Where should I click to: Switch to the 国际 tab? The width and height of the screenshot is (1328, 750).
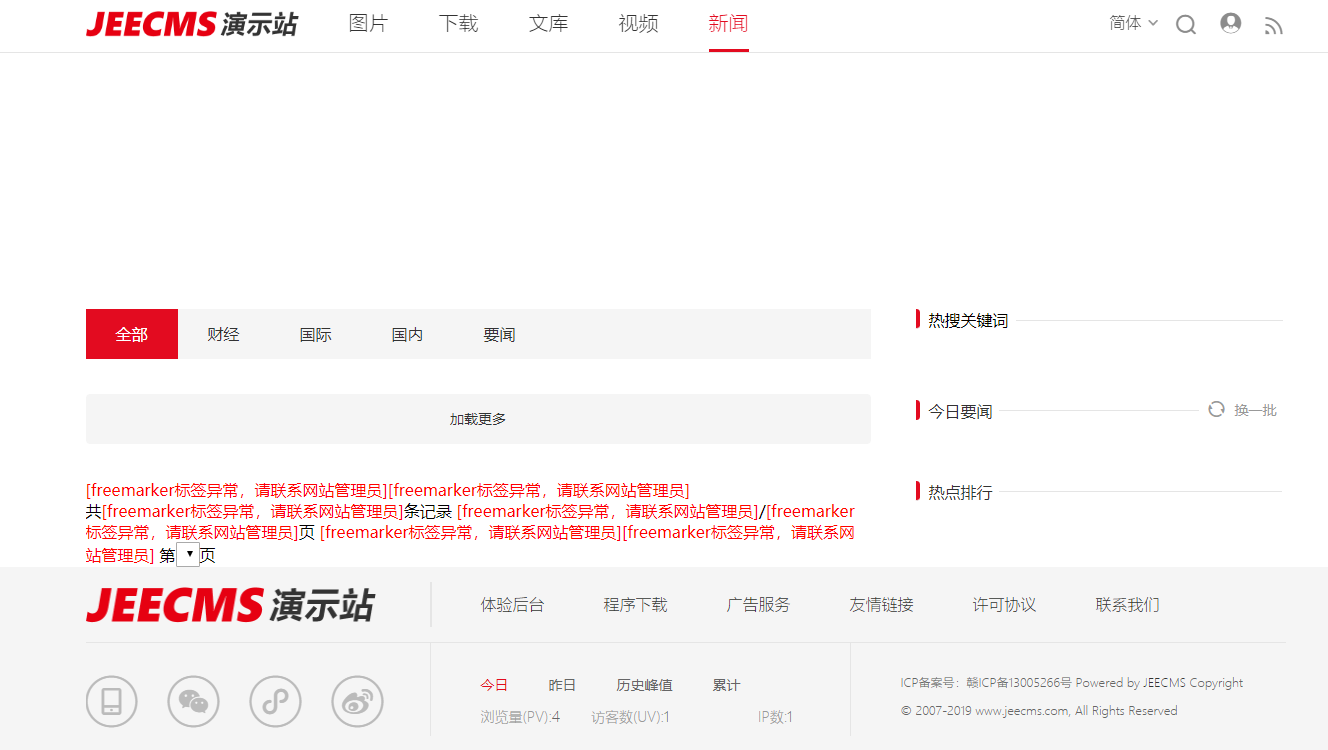316,334
